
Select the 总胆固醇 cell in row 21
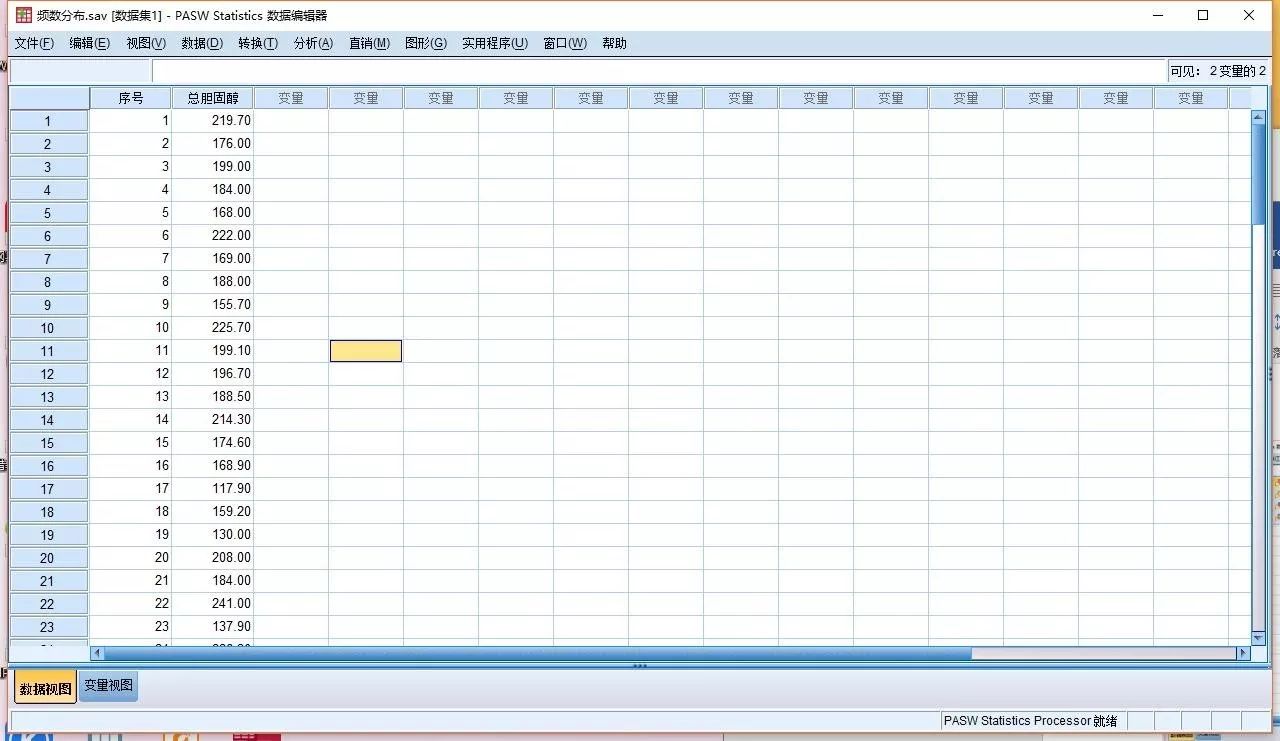coord(212,580)
